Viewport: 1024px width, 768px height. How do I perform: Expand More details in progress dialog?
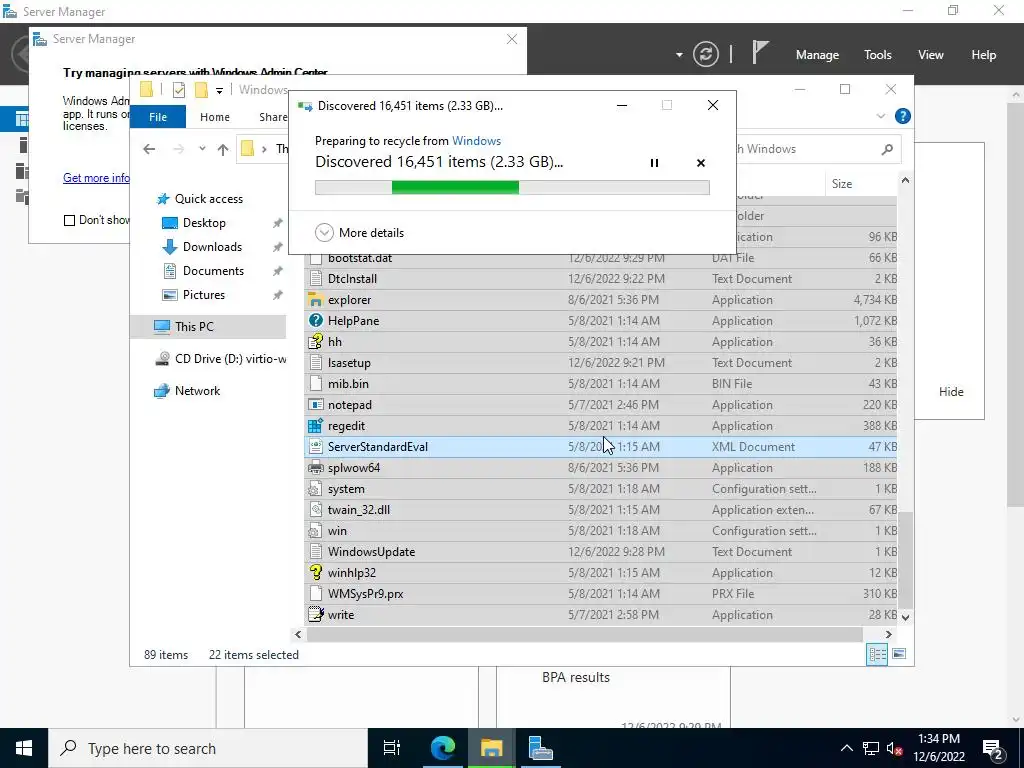point(359,232)
